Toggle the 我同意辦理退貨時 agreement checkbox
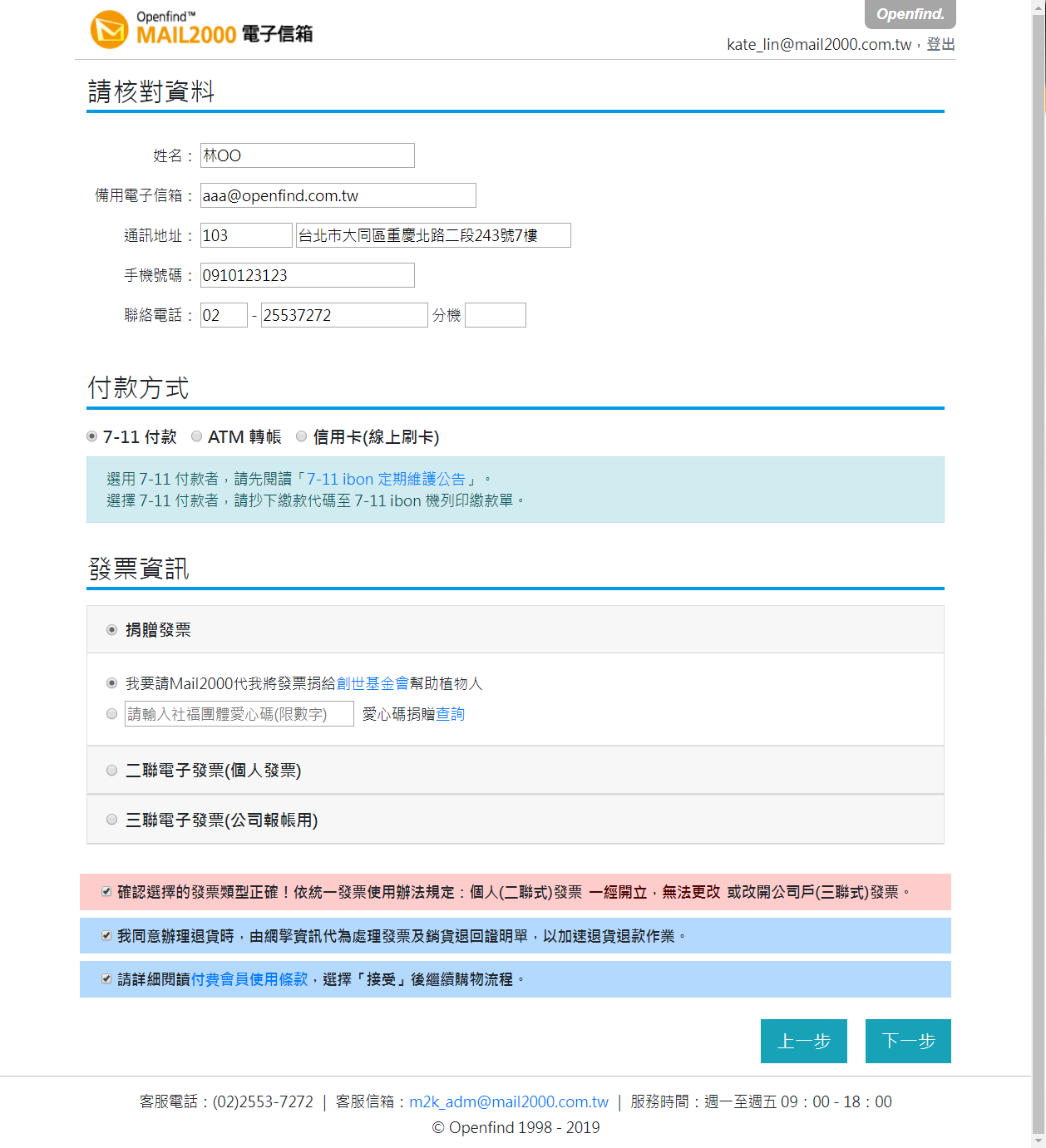The width and height of the screenshot is (1046, 1148). (106, 936)
